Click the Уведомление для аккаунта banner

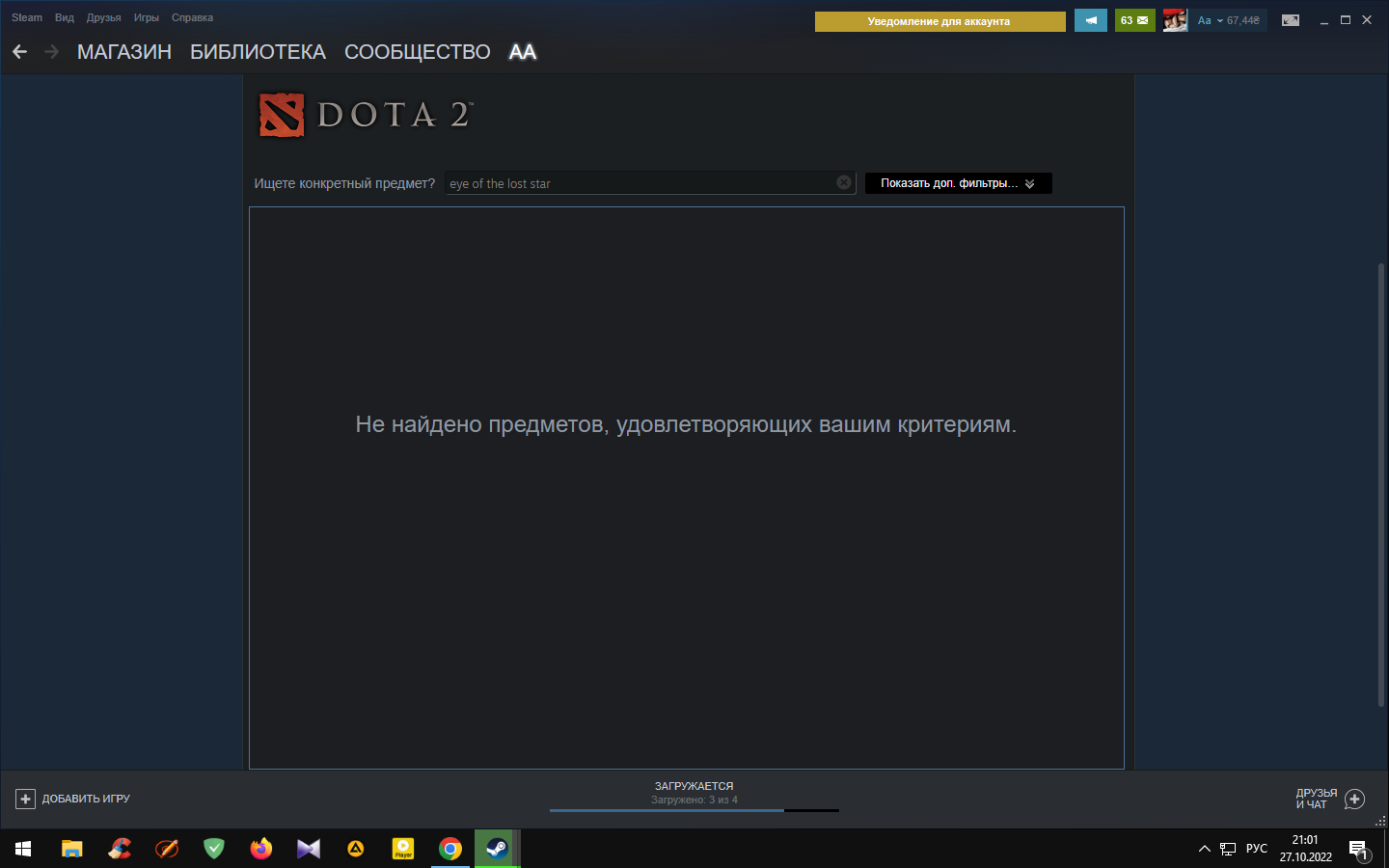point(940,19)
